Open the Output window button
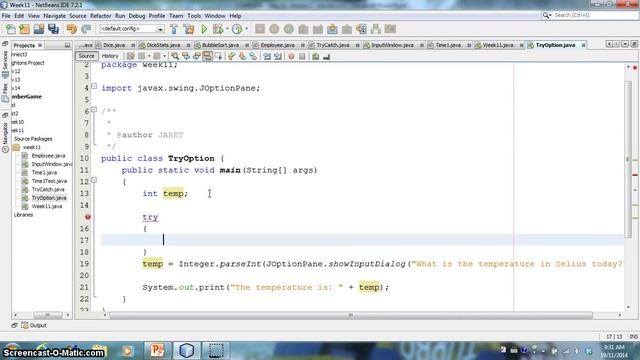The height and width of the screenshot is (360, 640). (x=34, y=325)
